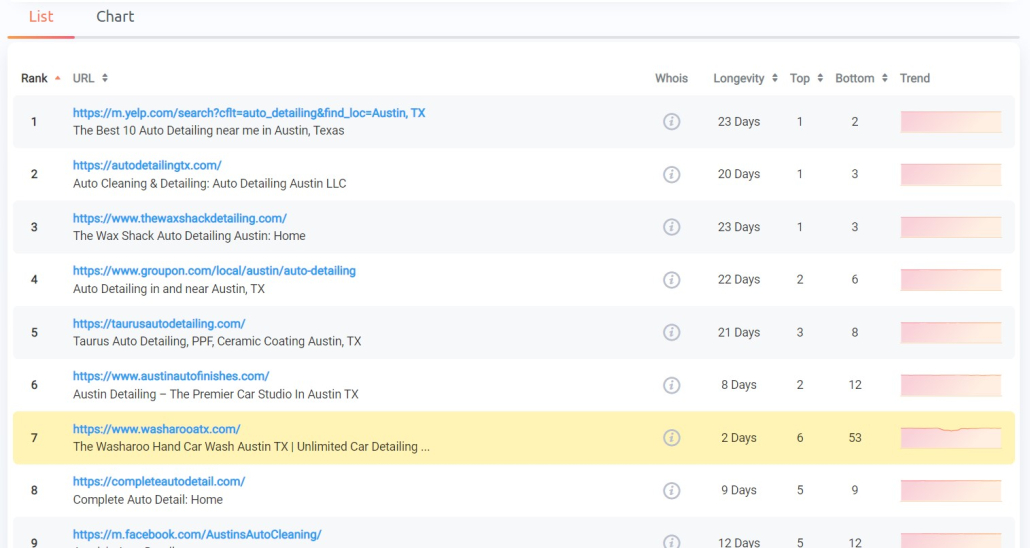
Task: Open the taurusautodetailing.com link
Action: pos(159,324)
